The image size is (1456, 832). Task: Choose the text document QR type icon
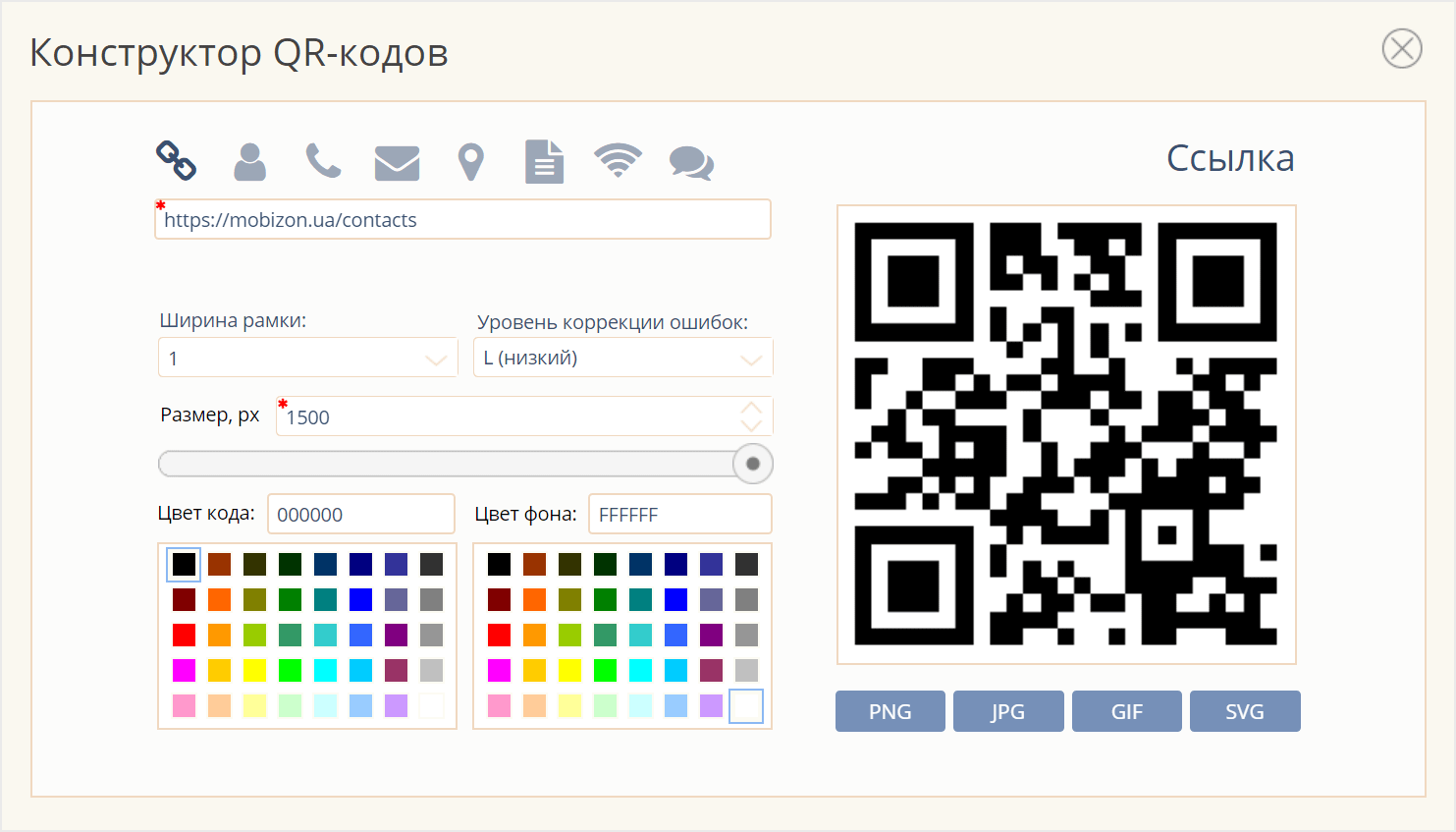pos(544,162)
